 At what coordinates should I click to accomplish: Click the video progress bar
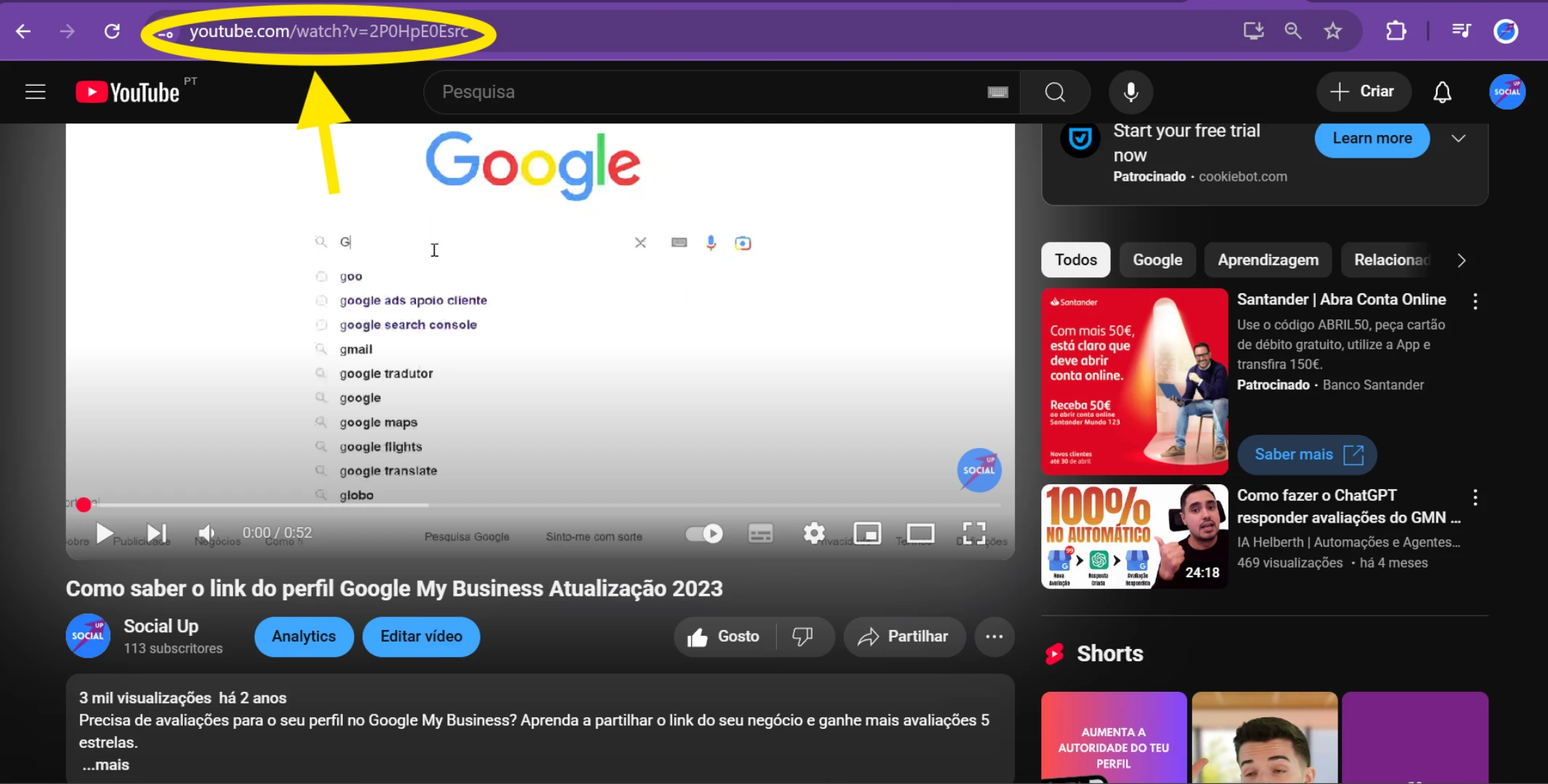(540, 505)
